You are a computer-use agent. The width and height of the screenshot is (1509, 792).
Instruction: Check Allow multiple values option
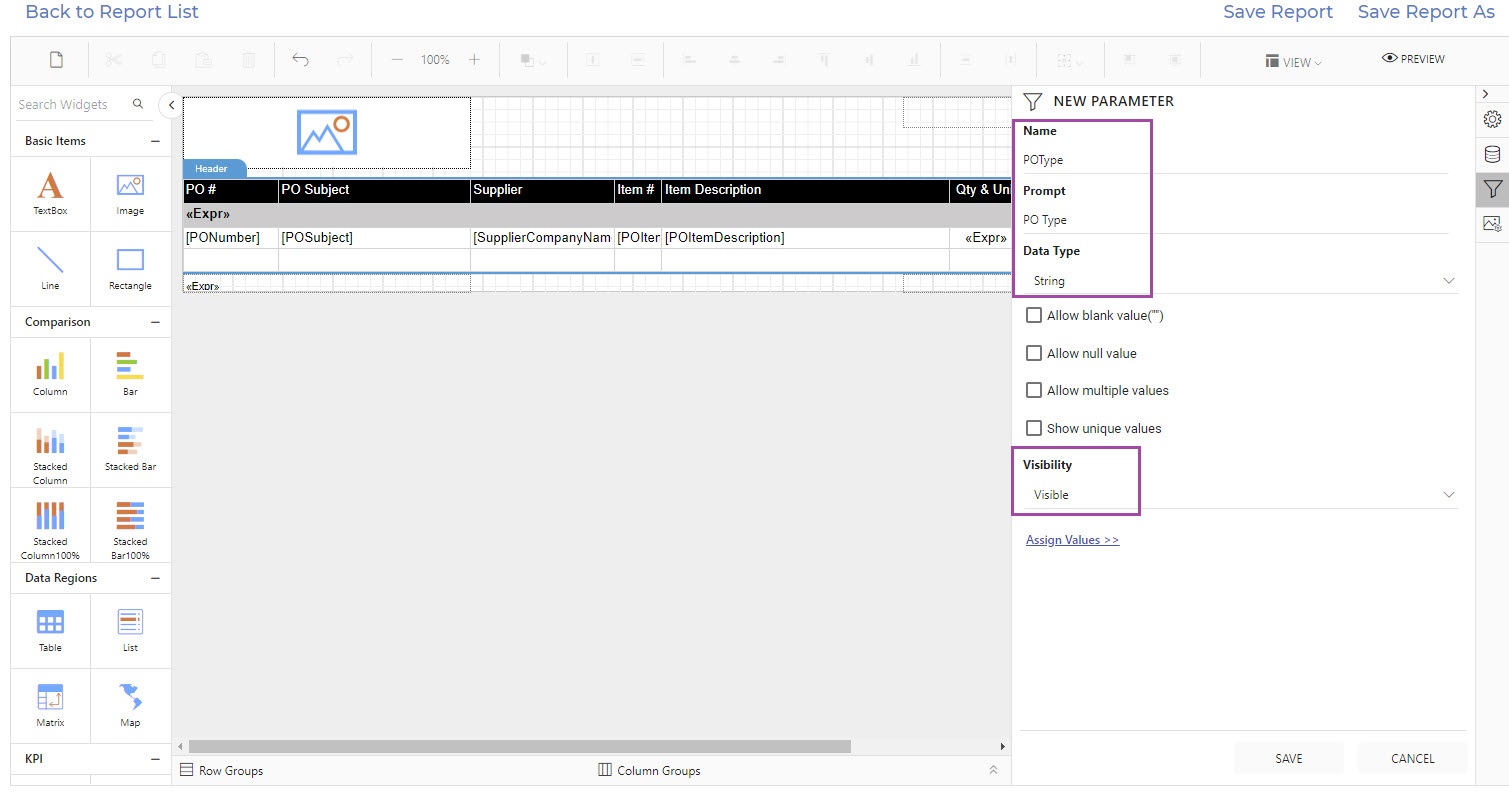coord(1034,391)
